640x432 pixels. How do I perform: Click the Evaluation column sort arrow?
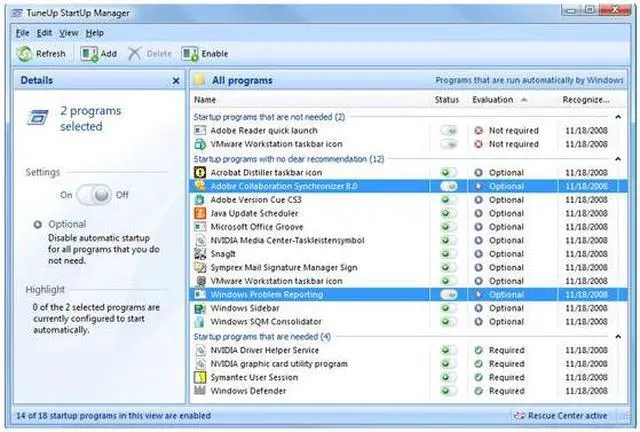coord(524,100)
